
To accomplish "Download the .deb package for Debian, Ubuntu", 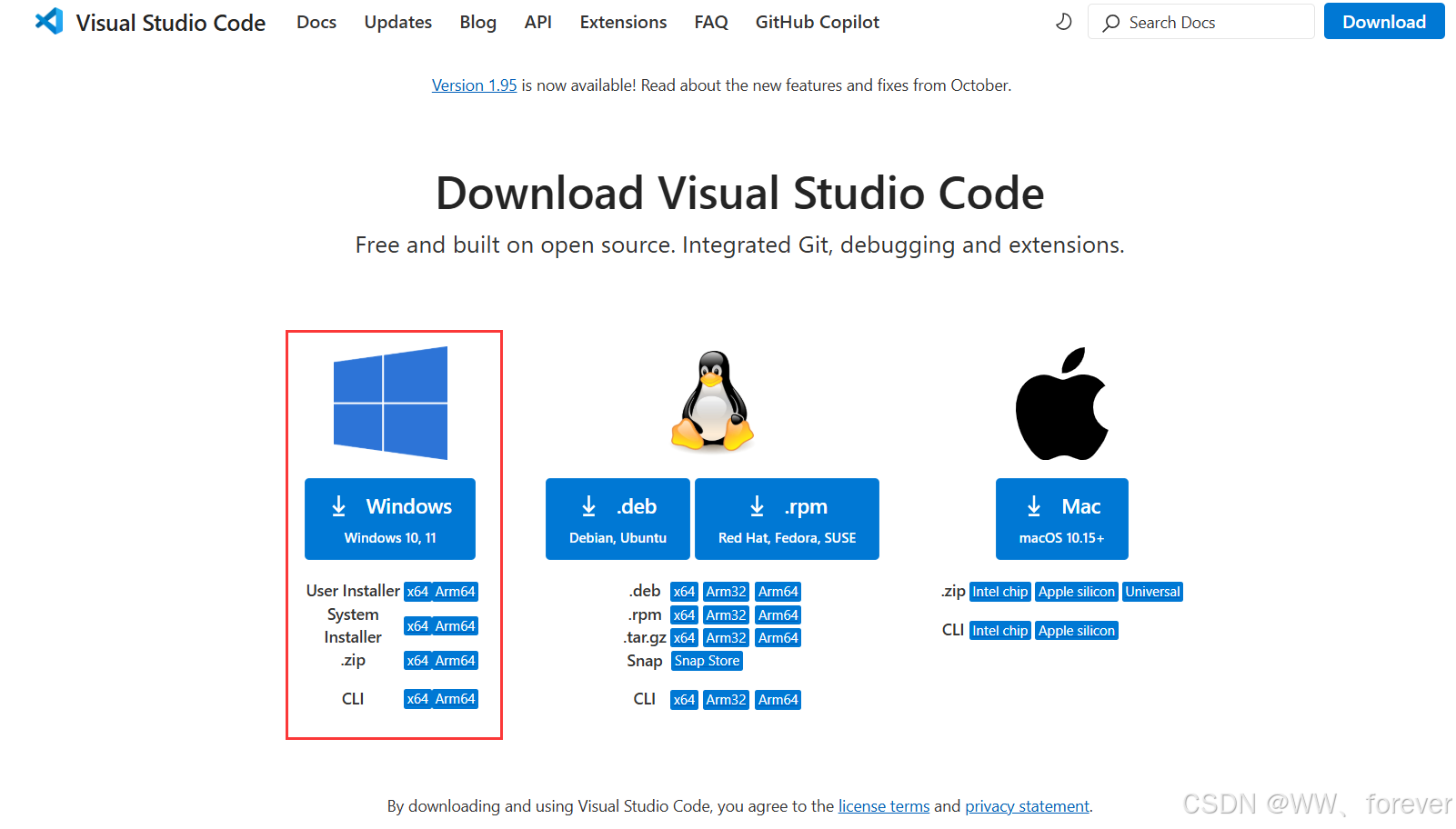I will (x=618, y=519).
